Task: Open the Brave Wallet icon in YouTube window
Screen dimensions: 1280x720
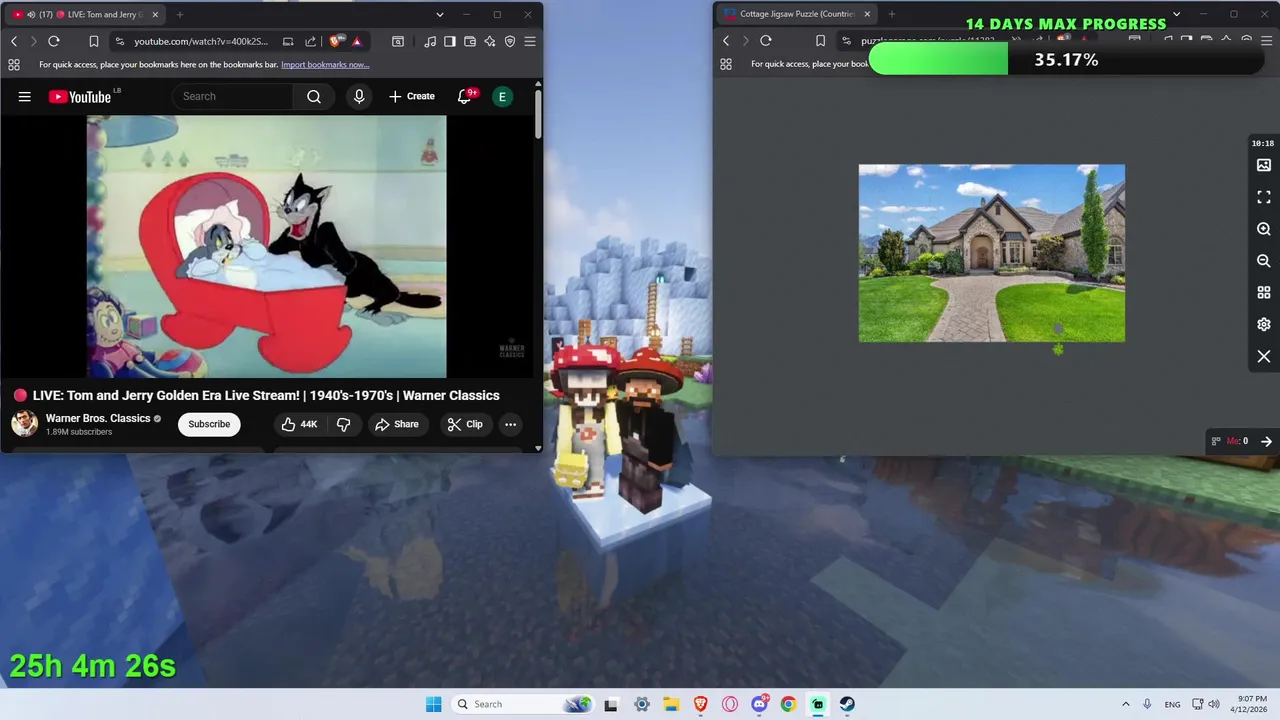Action: click(x=470, y=41)
